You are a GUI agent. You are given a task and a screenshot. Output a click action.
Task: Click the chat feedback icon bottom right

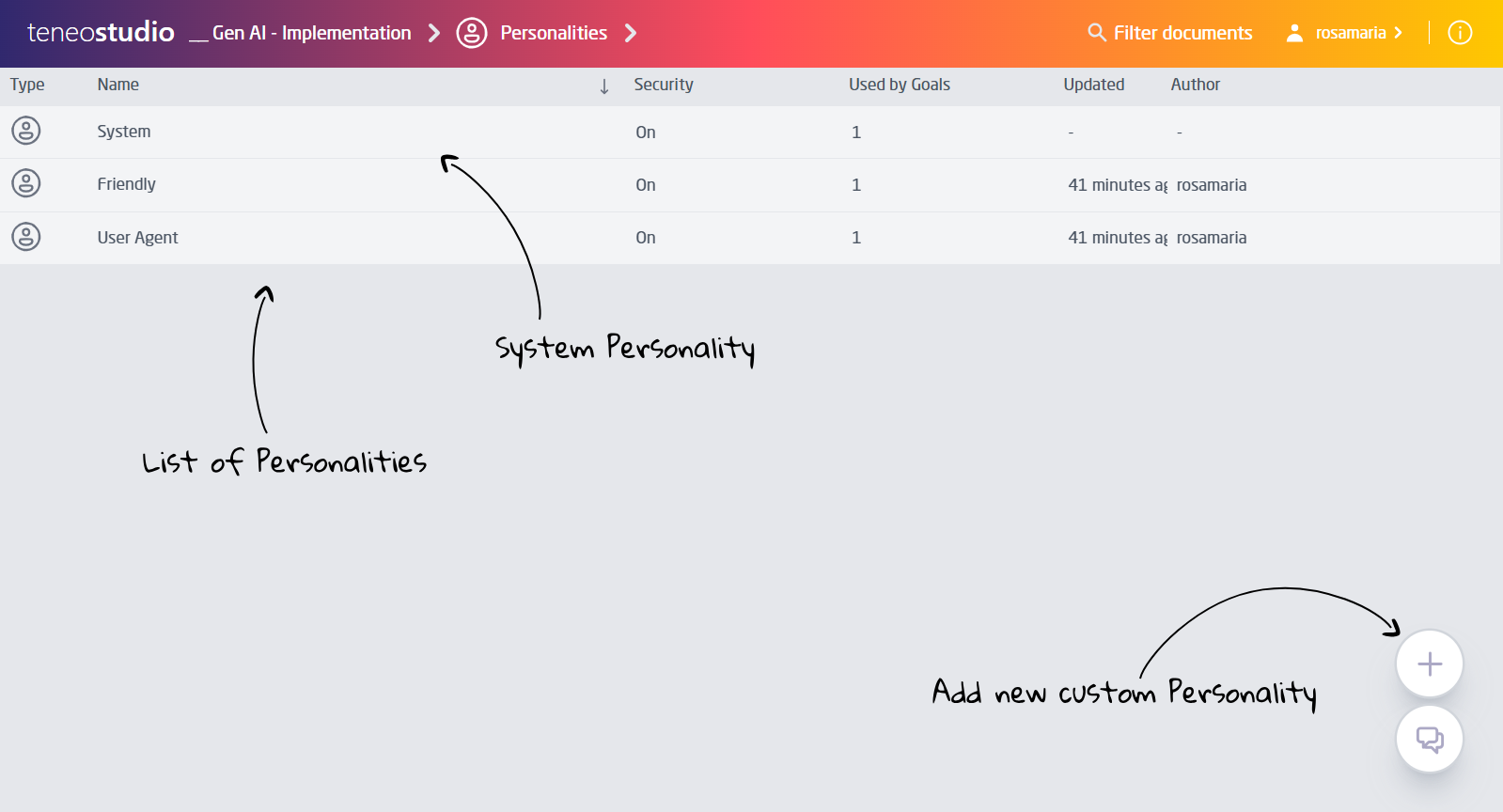point(1428,739)
